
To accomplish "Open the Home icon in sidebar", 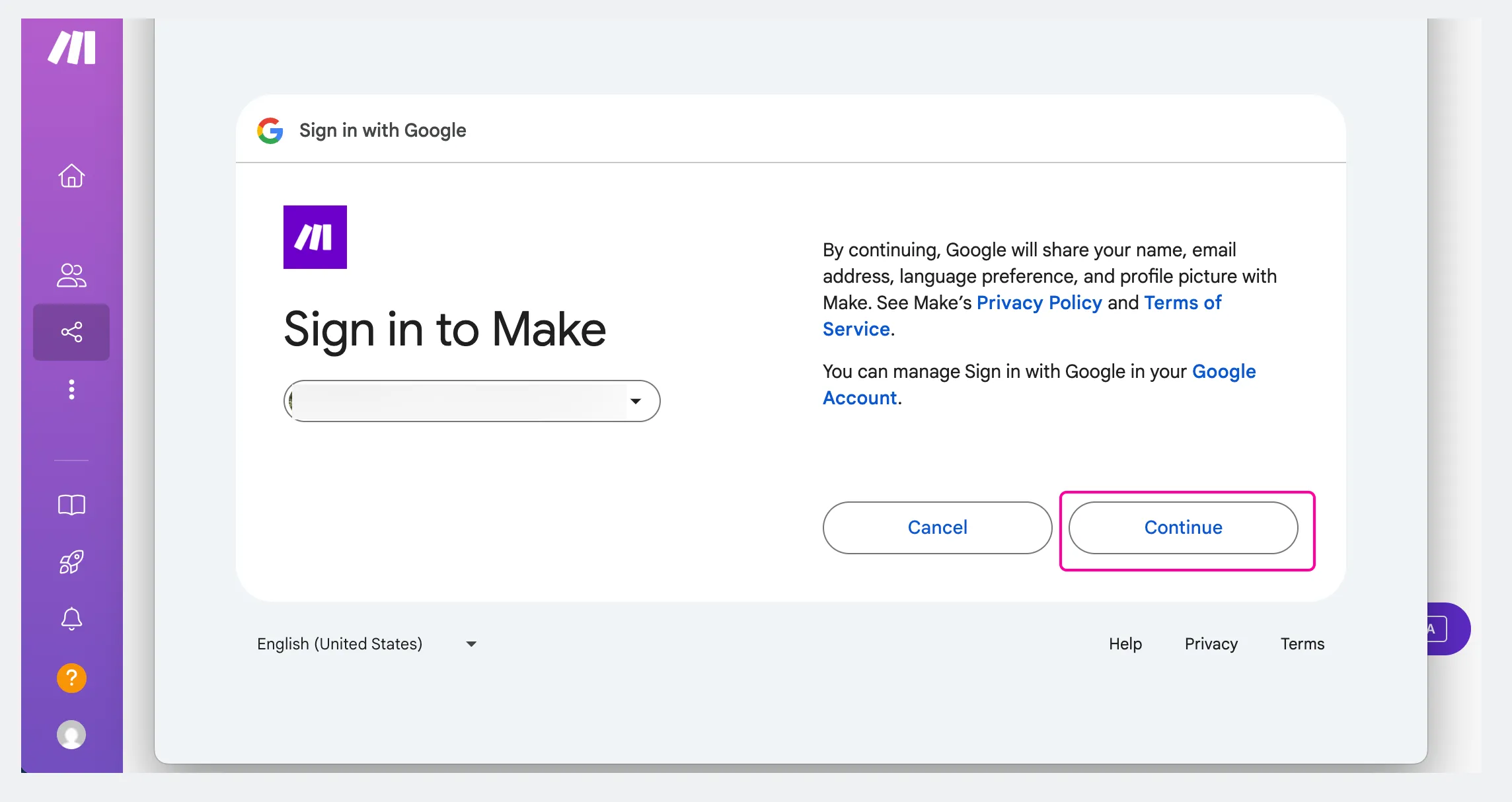I will click(71, 176).
